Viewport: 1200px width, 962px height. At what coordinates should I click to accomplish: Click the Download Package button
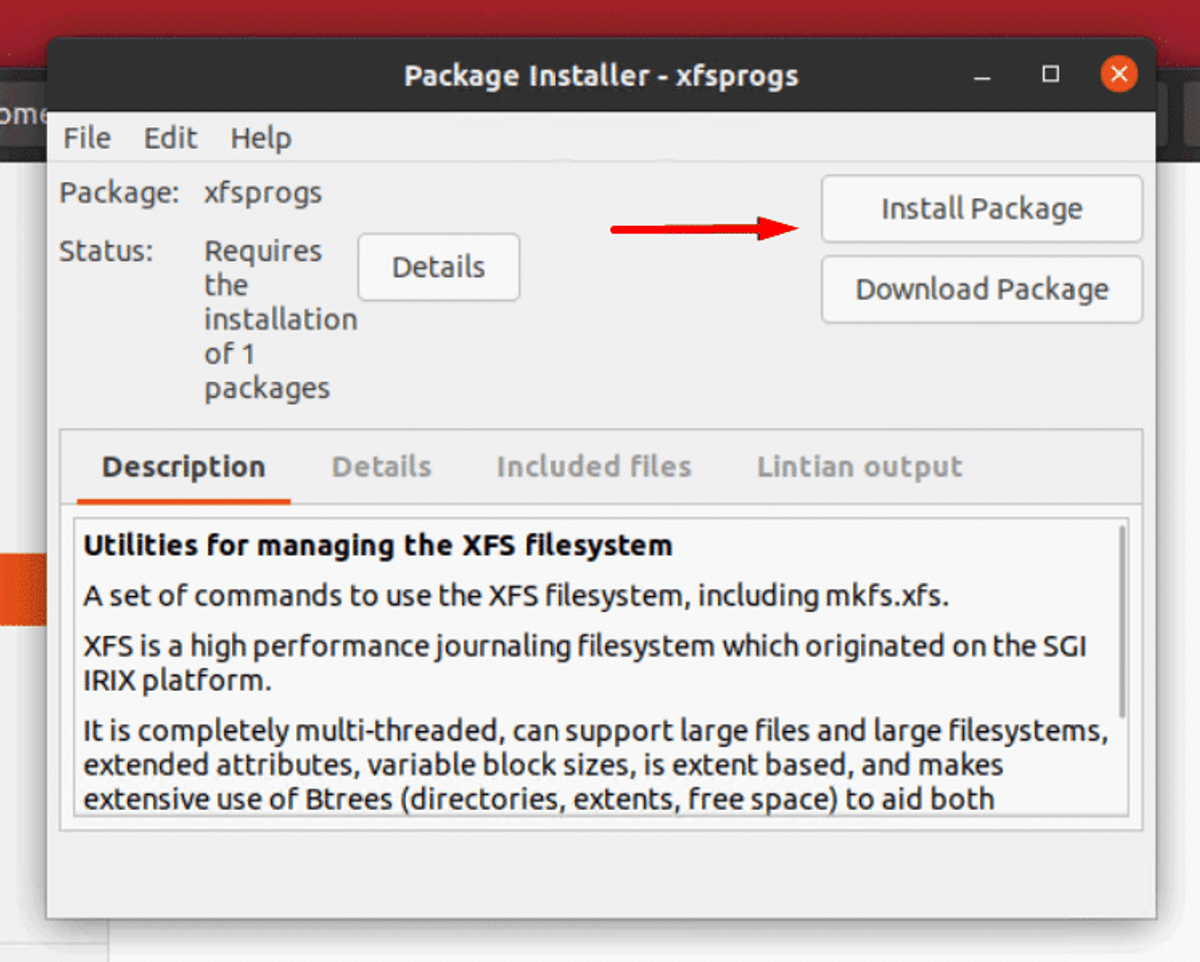click(x=981, y=290)
